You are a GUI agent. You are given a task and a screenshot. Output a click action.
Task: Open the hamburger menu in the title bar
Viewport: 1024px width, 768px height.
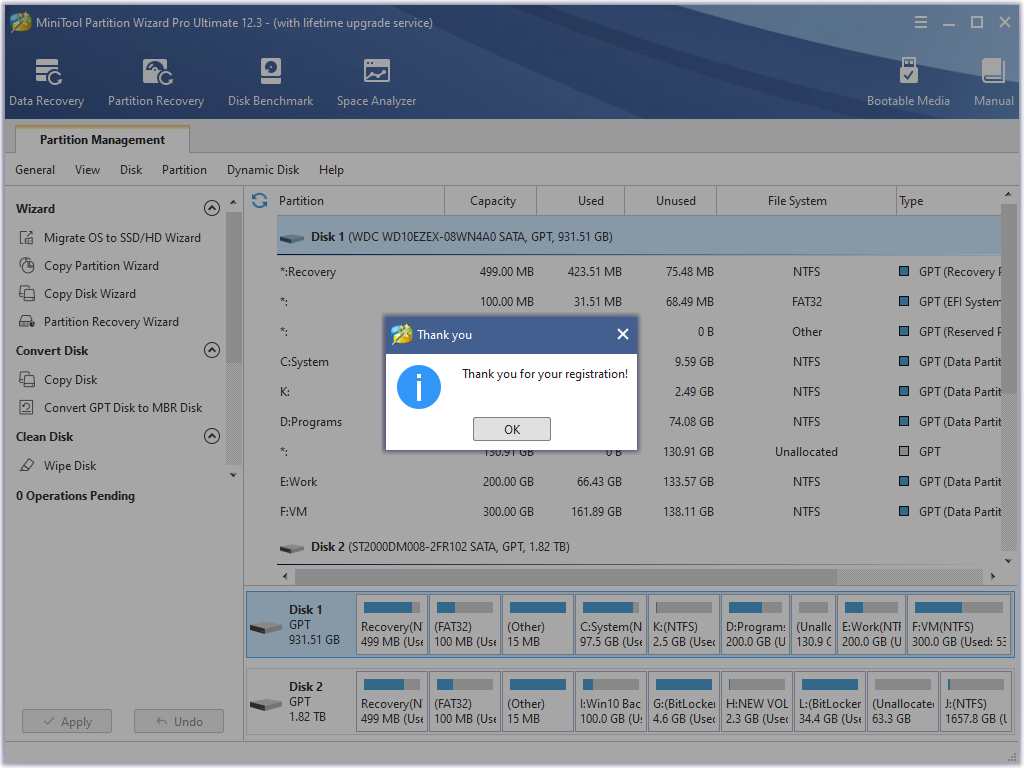point(921,23)
